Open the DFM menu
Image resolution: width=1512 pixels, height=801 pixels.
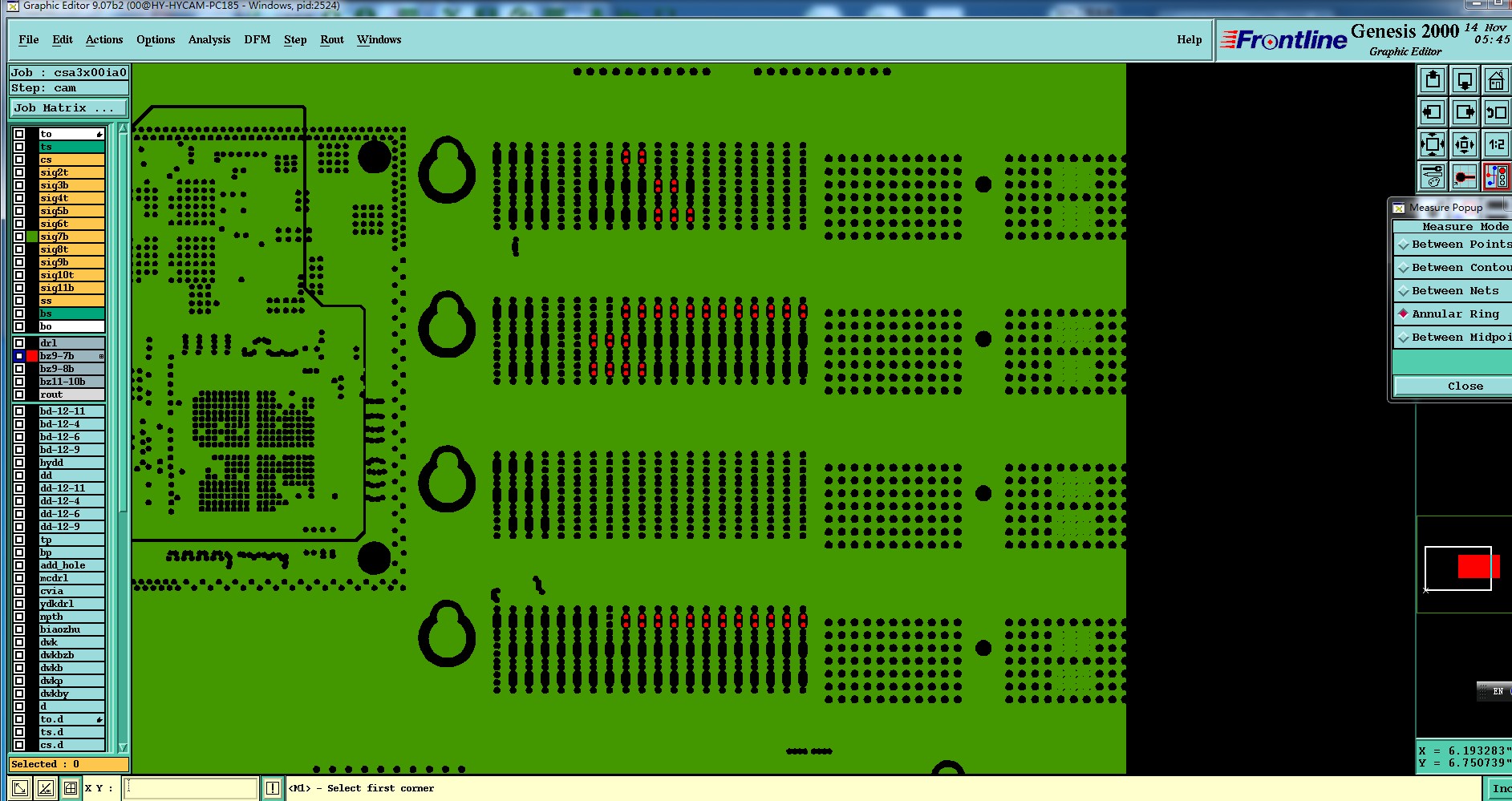[x=257, y=39]
